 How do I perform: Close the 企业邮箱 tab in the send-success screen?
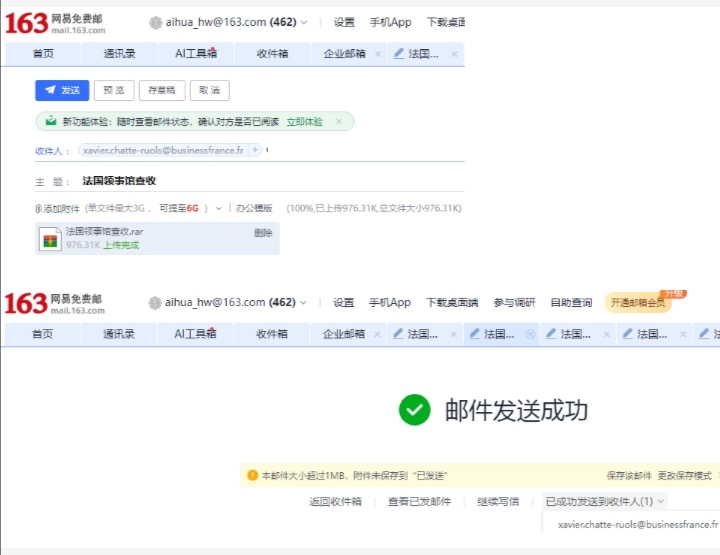point(377,334)
